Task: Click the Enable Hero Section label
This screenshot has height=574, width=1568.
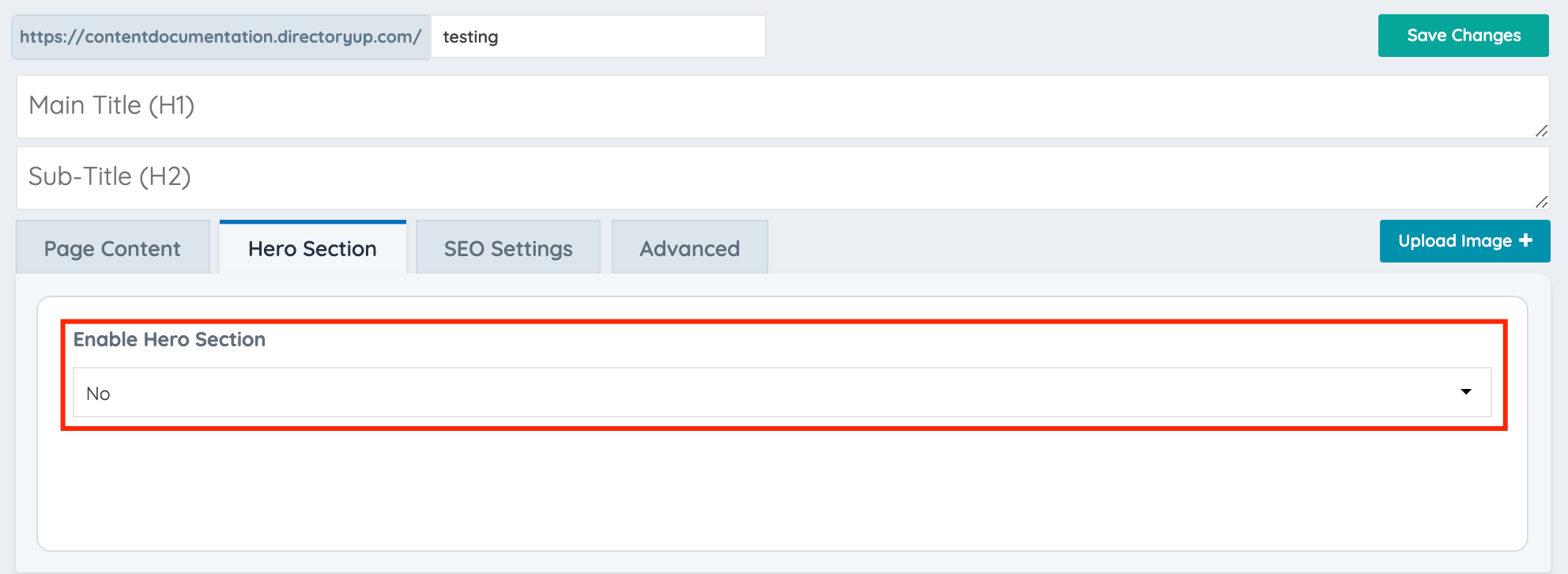Action: click(x=168, y=338)
